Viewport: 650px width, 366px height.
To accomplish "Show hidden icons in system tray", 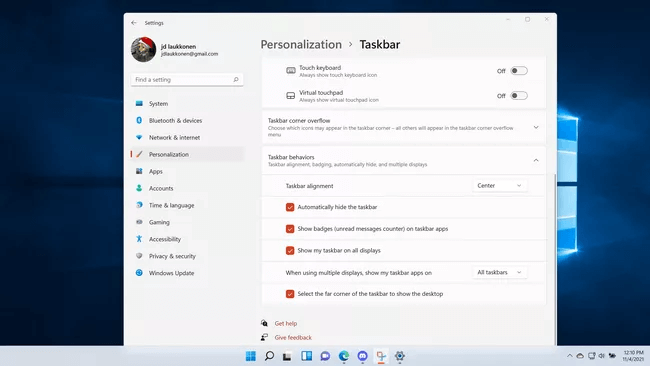I will [x=570, y=356].
